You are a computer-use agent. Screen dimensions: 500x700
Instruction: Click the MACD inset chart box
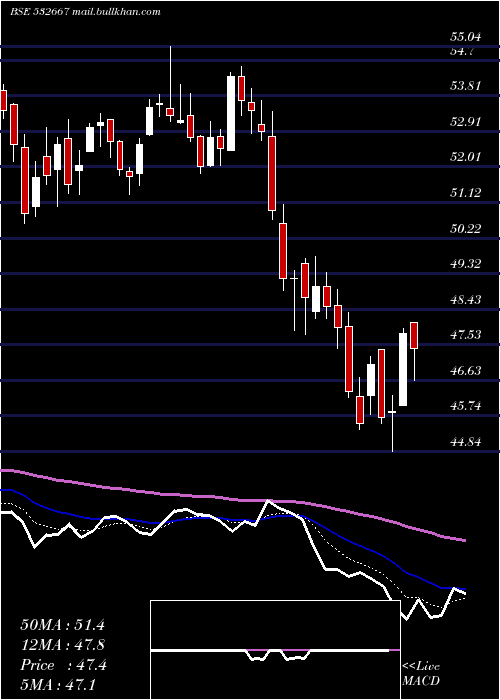click(x=275, y=650)
